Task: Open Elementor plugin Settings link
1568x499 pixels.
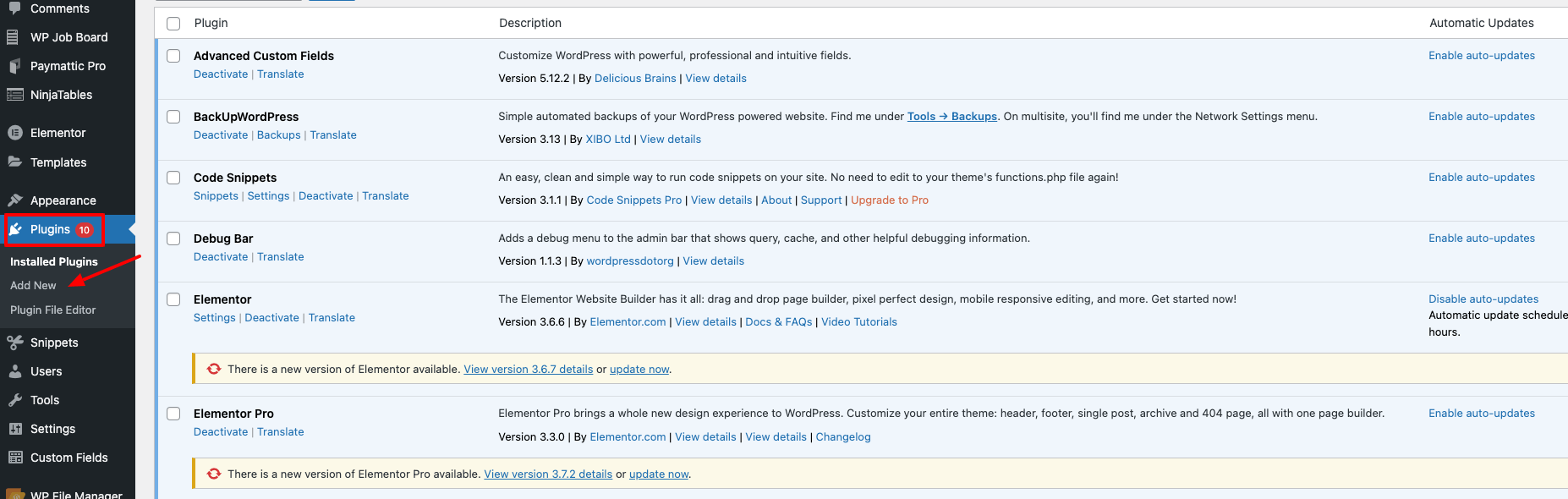Action: pos(215,318)
